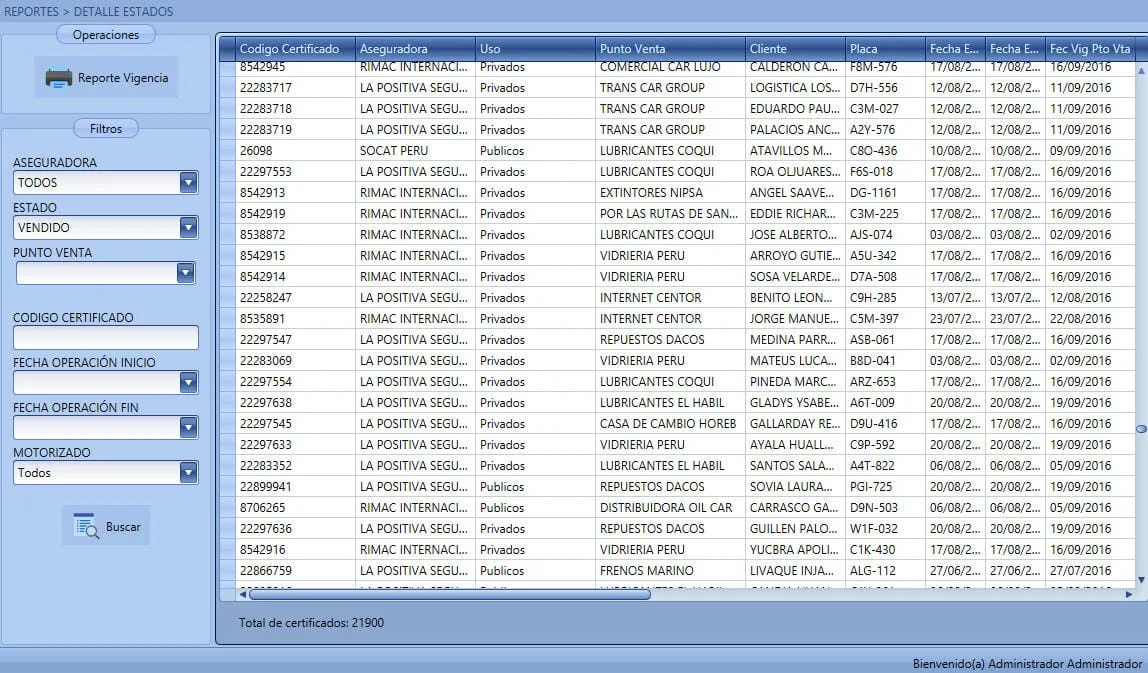Click the horizontal scrollbar left arrow
This screenshot has height=673, width=1148.
[243, 595]
